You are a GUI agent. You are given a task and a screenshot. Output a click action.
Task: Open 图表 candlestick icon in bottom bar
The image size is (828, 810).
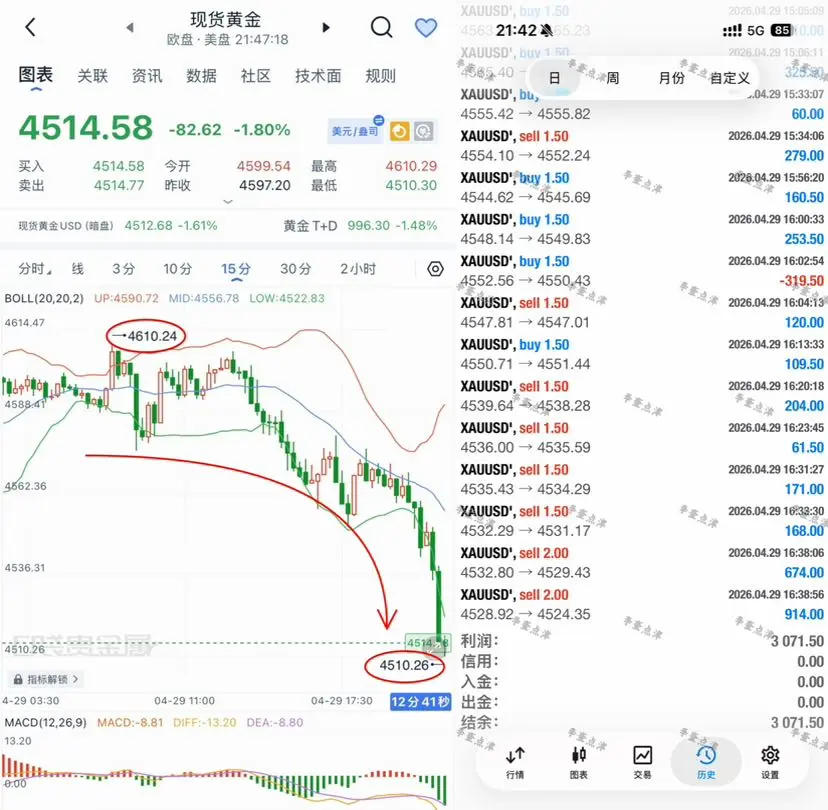(579, 762)
